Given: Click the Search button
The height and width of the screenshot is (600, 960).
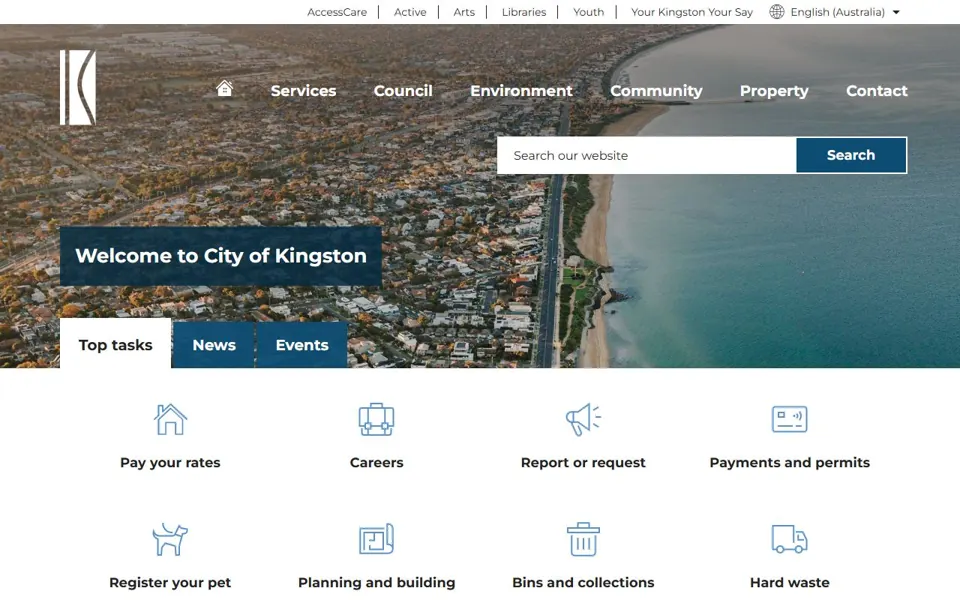Looking at the screenshot, I should pos(851,155).
